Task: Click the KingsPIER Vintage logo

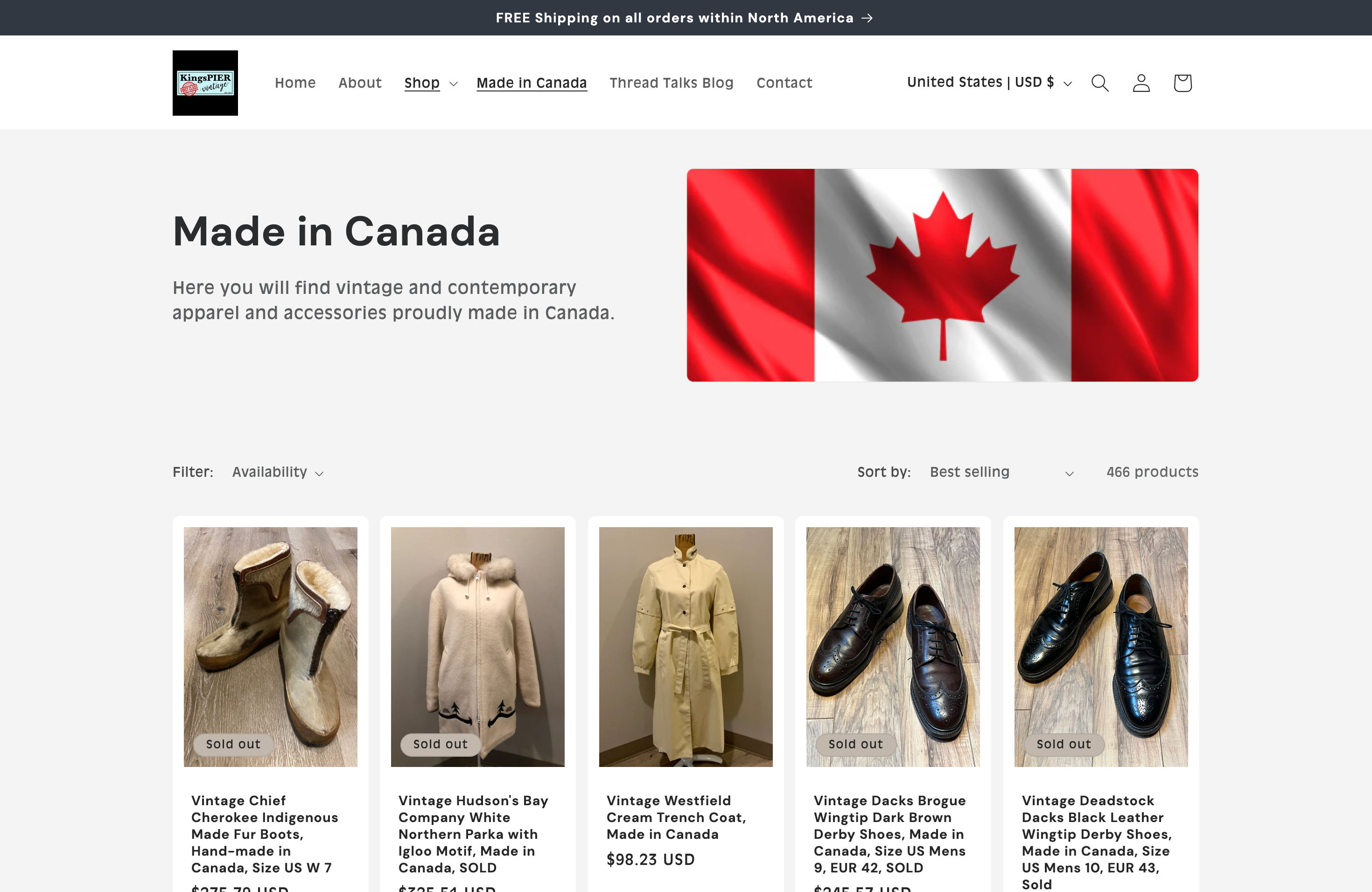Action: tap(205, 83)
